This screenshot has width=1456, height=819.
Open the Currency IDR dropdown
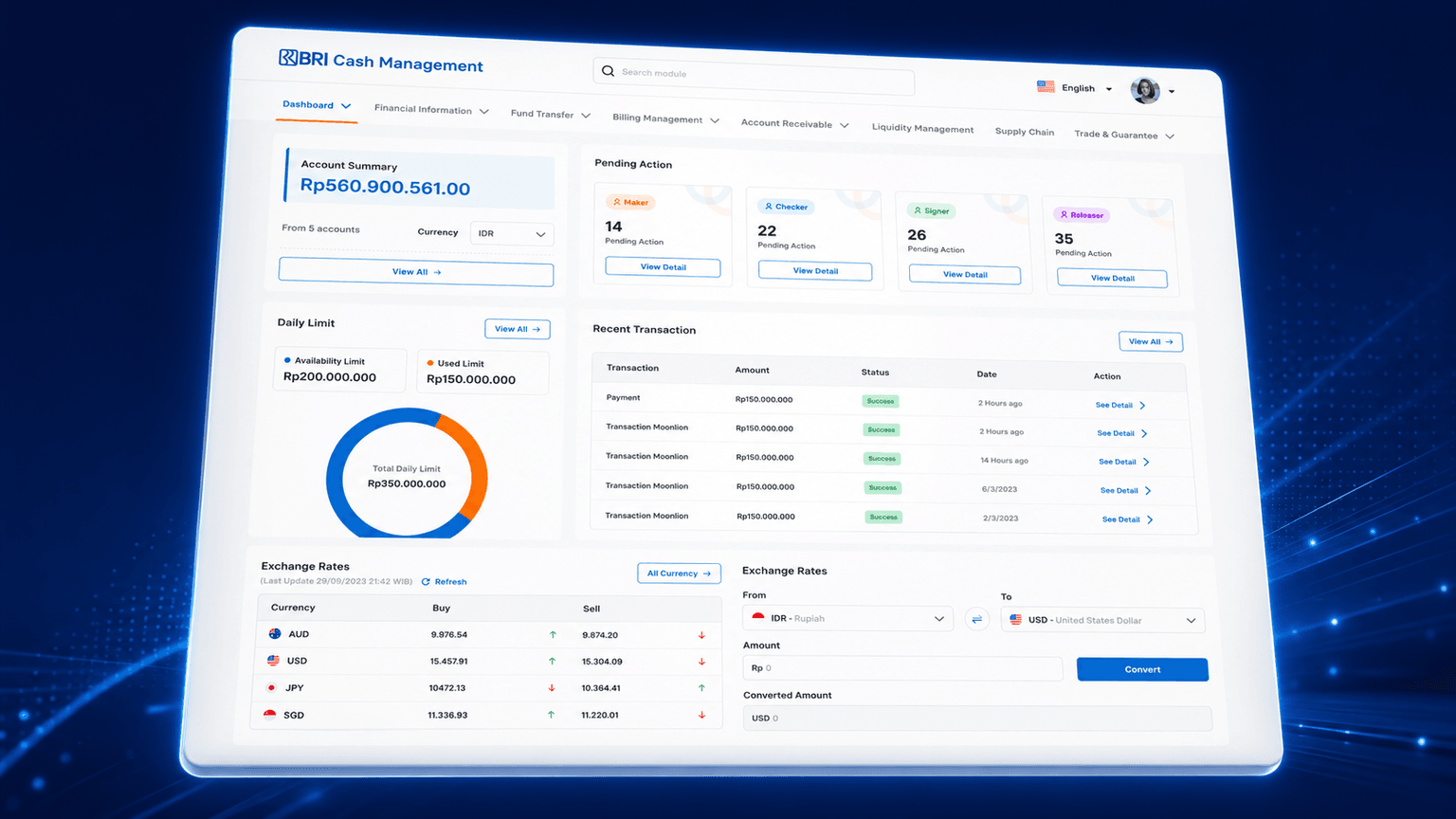pyautogui.click(x=512, y=233)
